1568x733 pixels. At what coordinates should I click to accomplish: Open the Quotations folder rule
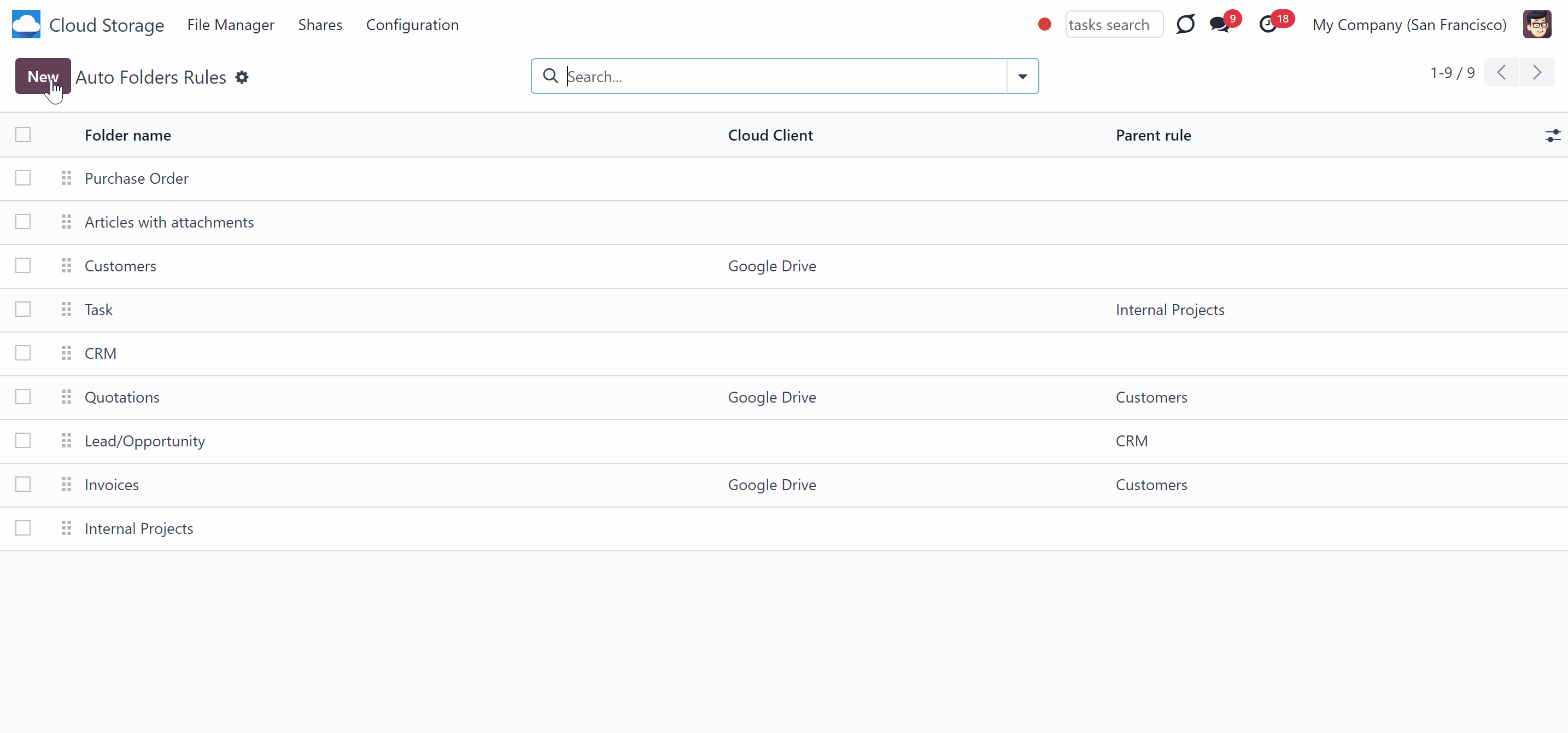coord(122,398)
